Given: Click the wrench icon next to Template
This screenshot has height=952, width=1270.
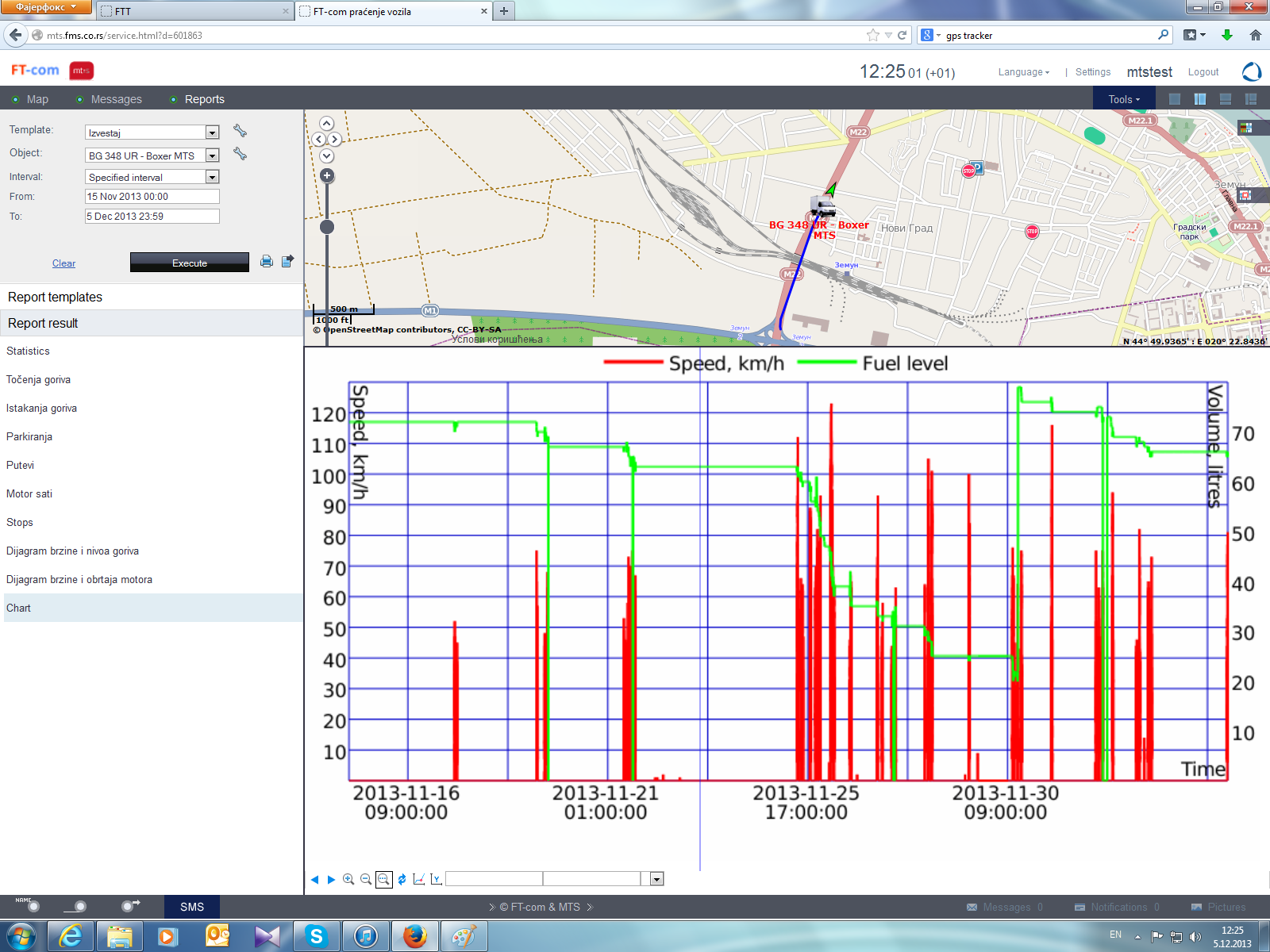Looking at the screenshot, I should pyautogui.click(x=240, y=131).
